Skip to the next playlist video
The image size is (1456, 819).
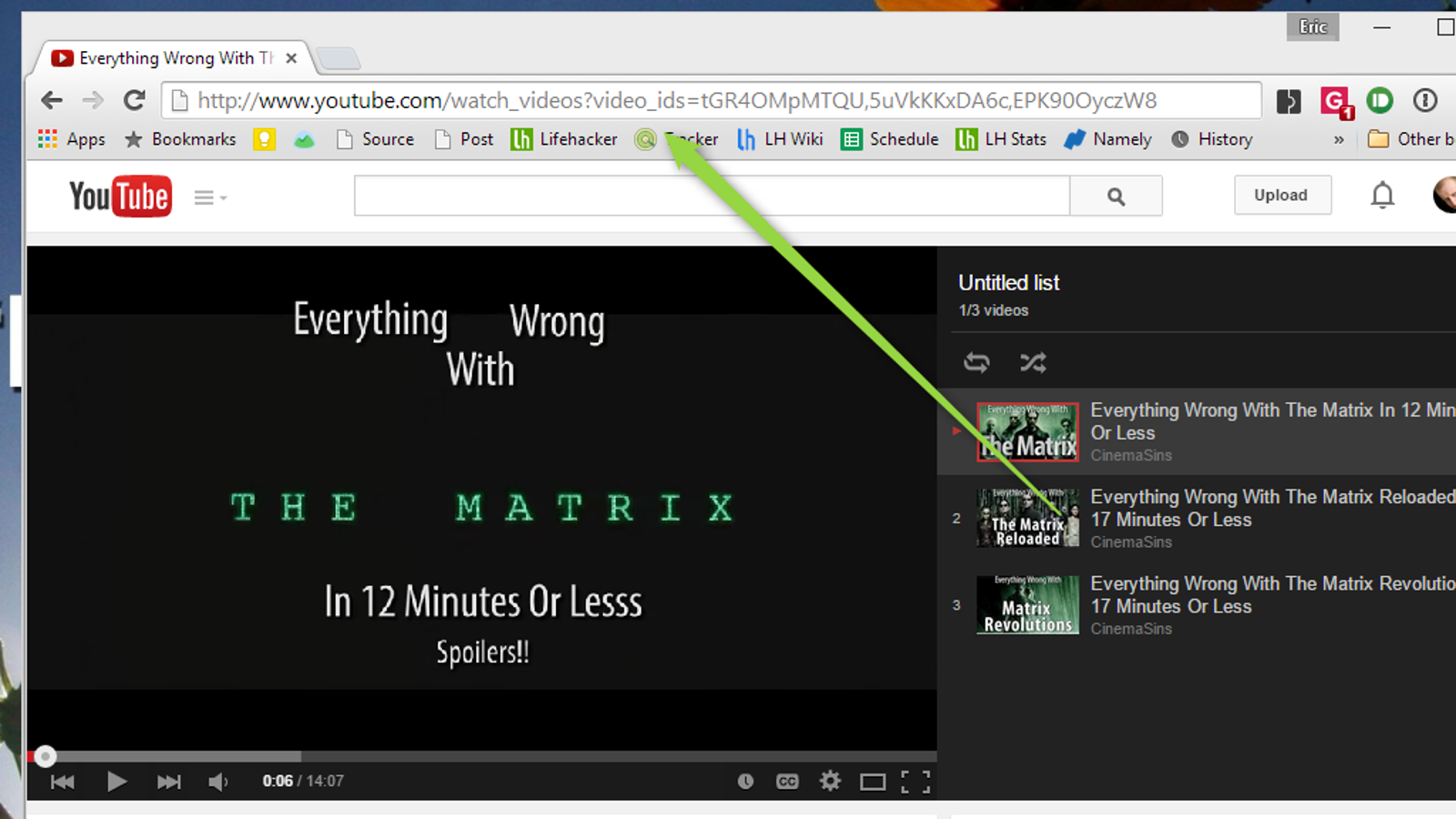coord(168,782)
